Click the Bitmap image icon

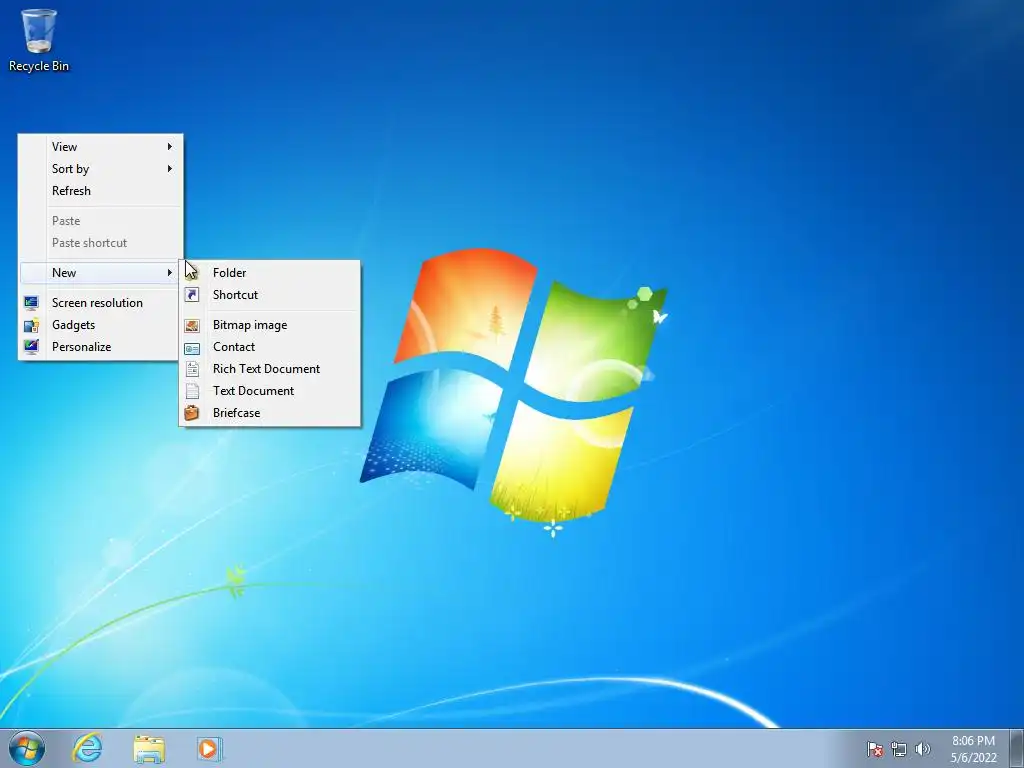pyautogui.click(x=192, y=325)
